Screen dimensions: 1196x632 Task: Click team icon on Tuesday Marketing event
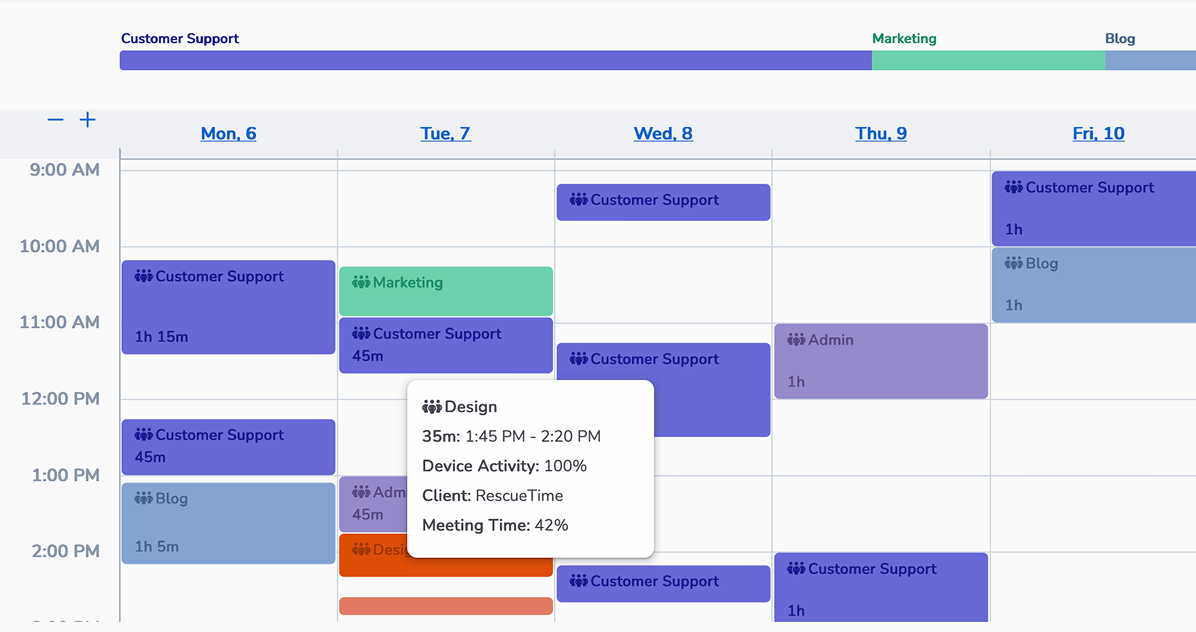pyautogui.click(x=361, y=283)
